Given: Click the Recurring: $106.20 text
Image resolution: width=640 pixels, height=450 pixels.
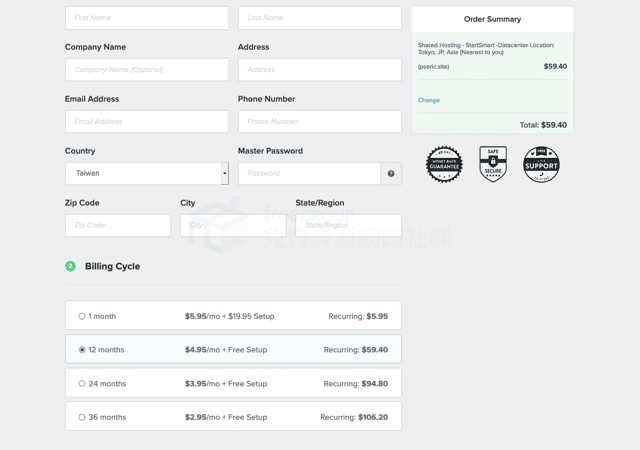Looking at the screenshot, I should coord(354,417).
